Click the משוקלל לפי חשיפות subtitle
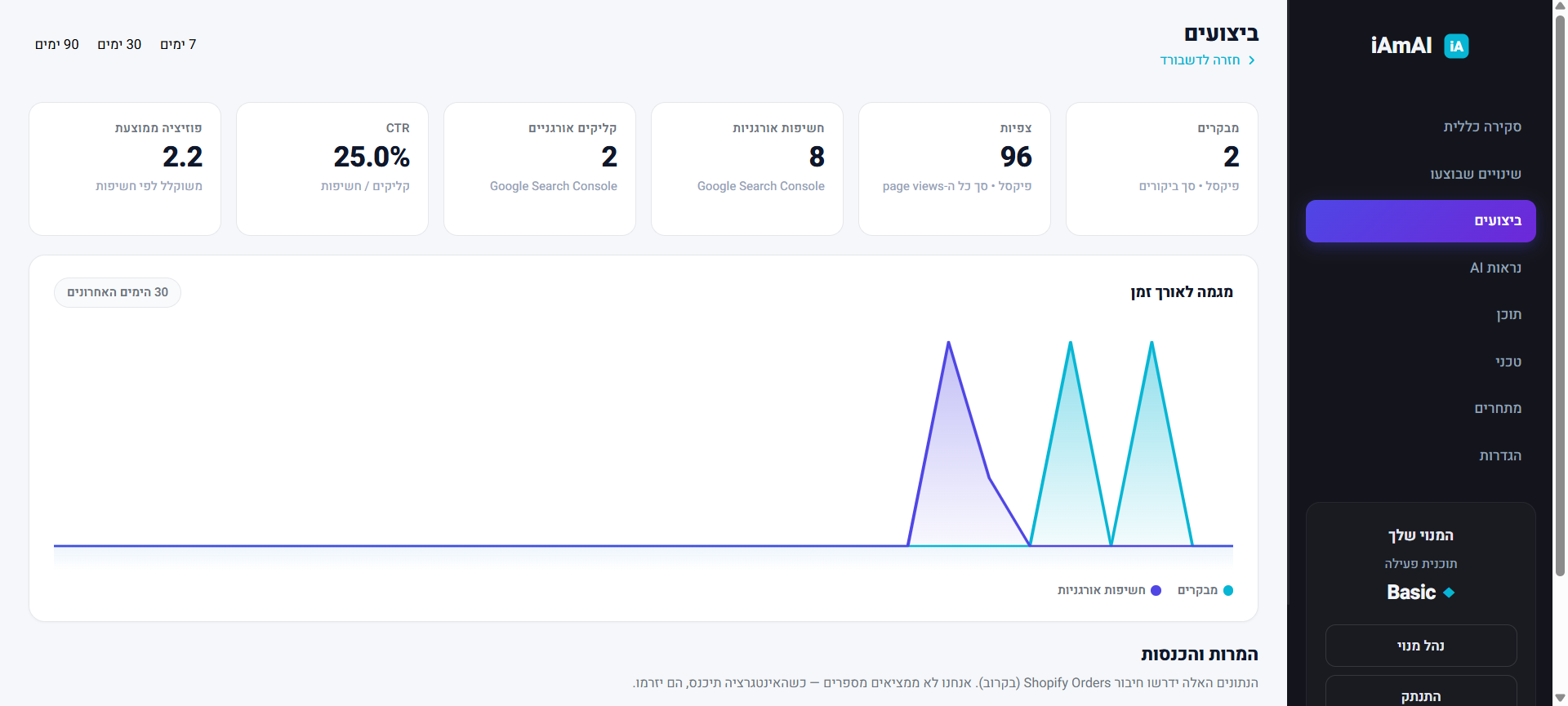Image resolution: width=1568 pixels, height=706 pixels. click(x=149, y=186)
